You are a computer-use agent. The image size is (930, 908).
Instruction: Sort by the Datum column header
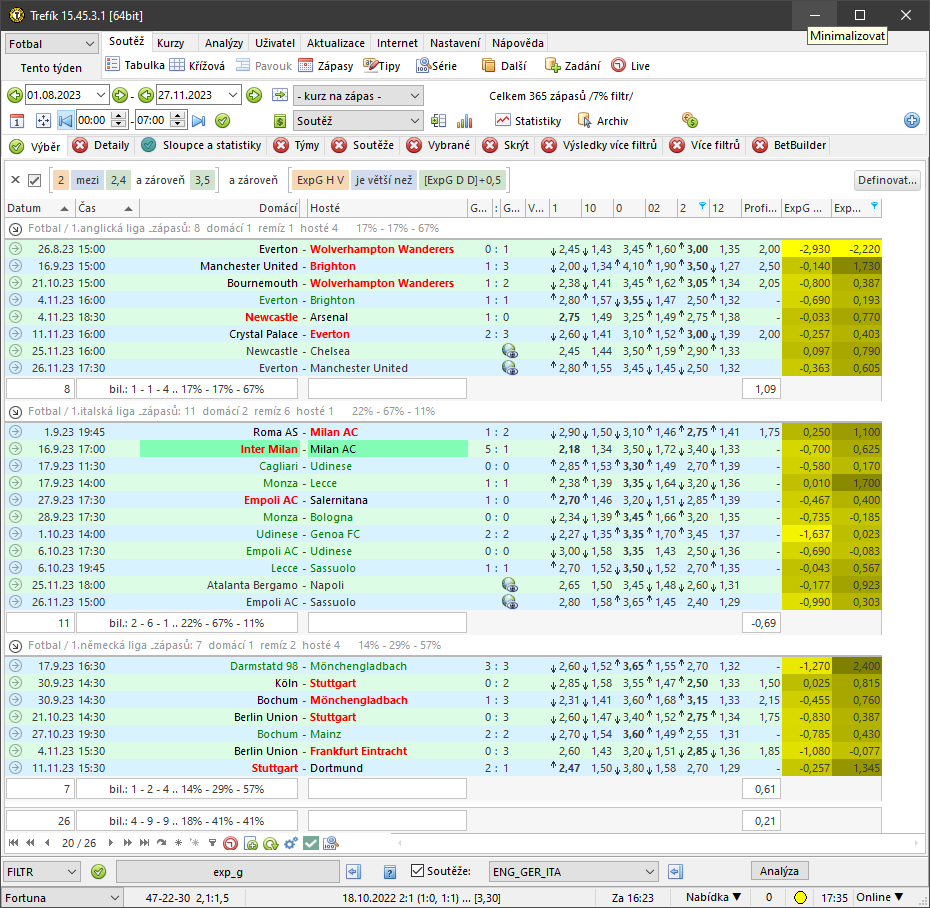pyautogui.click(x=37, y=208)
